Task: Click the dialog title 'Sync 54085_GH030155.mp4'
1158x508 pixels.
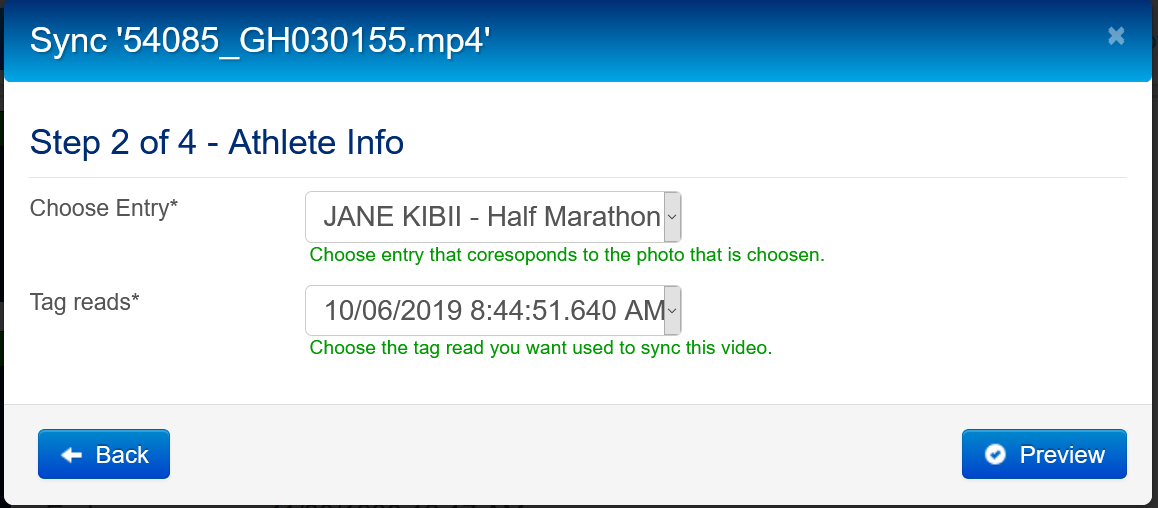Action: tap(260, 41)
